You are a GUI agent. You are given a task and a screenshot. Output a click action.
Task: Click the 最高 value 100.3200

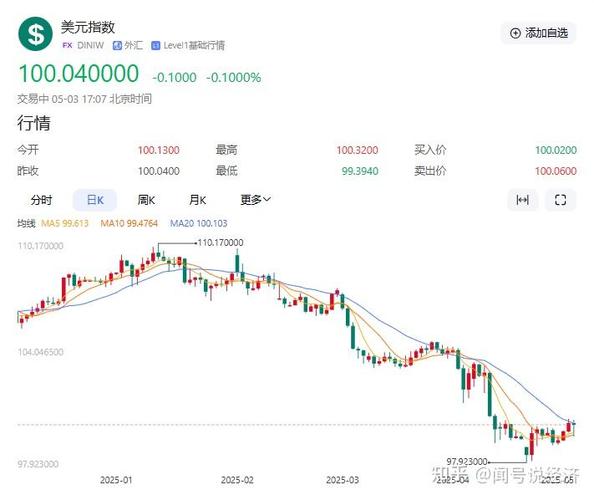tap(357, 150)
